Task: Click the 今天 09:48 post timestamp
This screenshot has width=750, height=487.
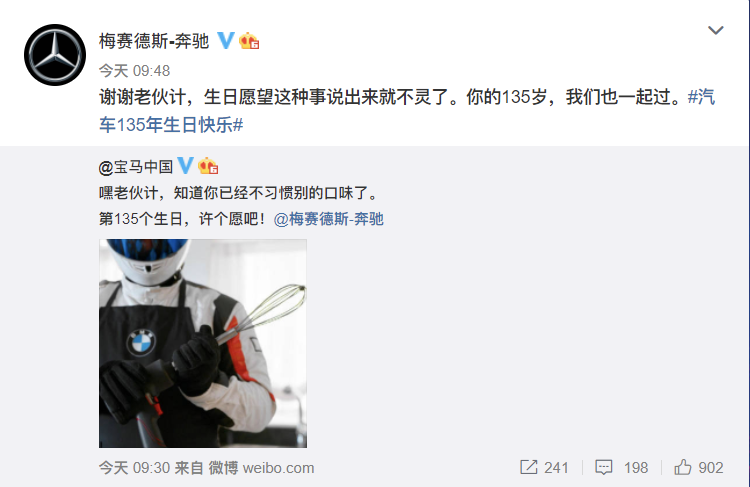Action: (134, 71)
